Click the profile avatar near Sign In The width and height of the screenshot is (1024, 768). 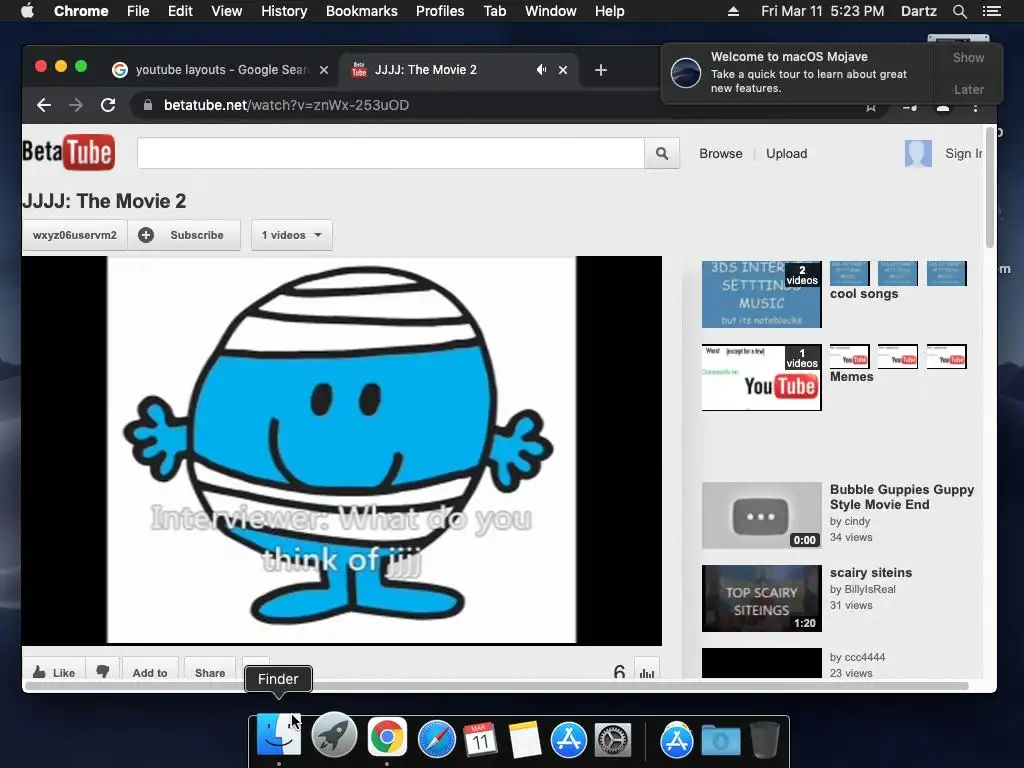tap(918, 153)
